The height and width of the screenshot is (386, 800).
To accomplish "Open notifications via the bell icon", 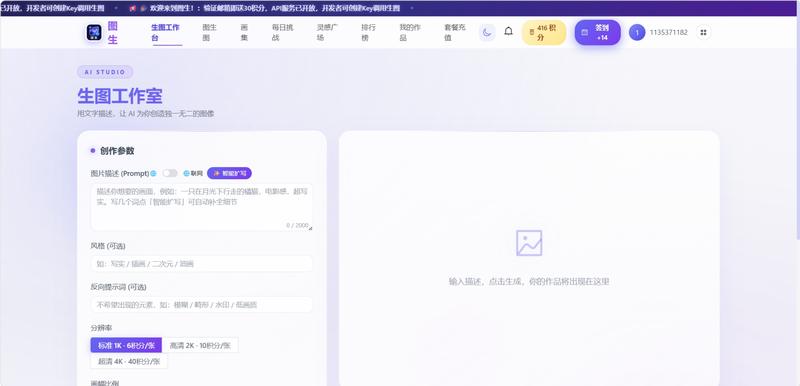I will coord(509,32).
